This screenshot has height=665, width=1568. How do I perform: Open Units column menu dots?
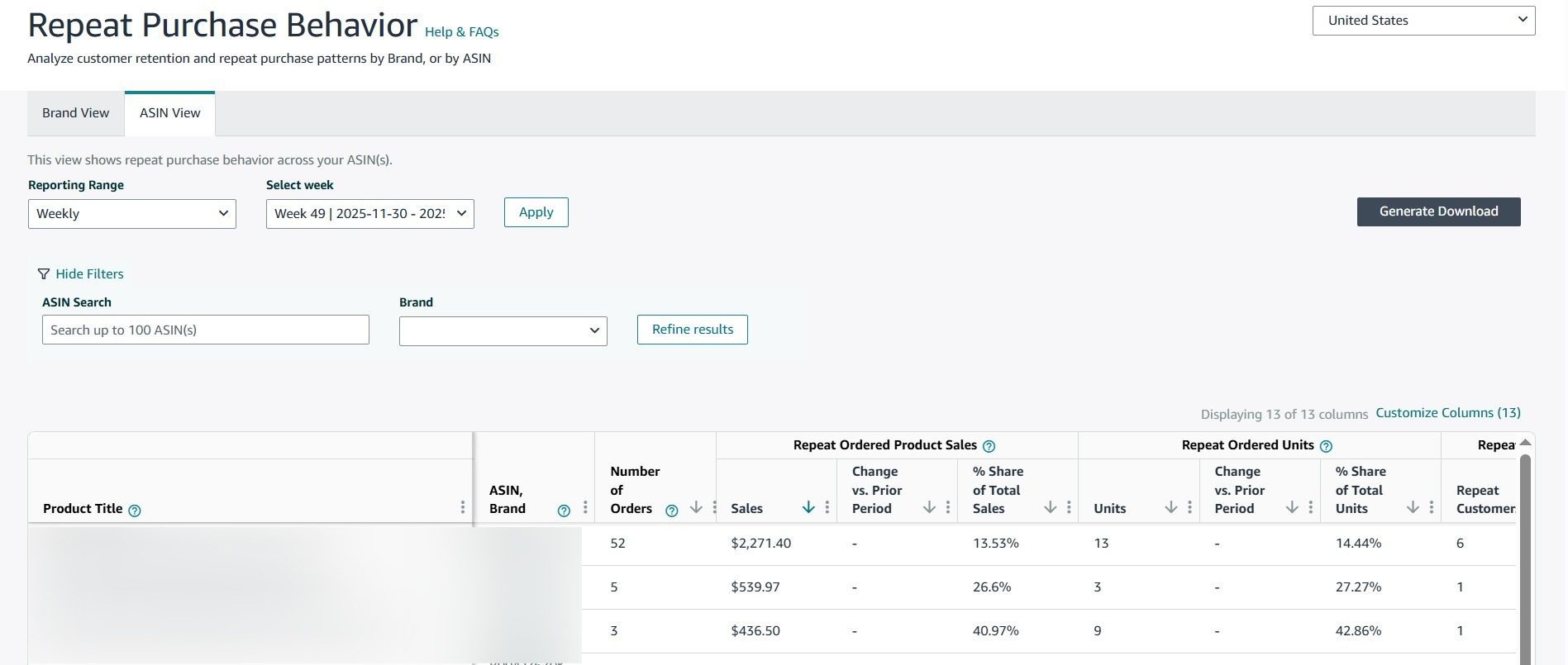[1189, 507]
